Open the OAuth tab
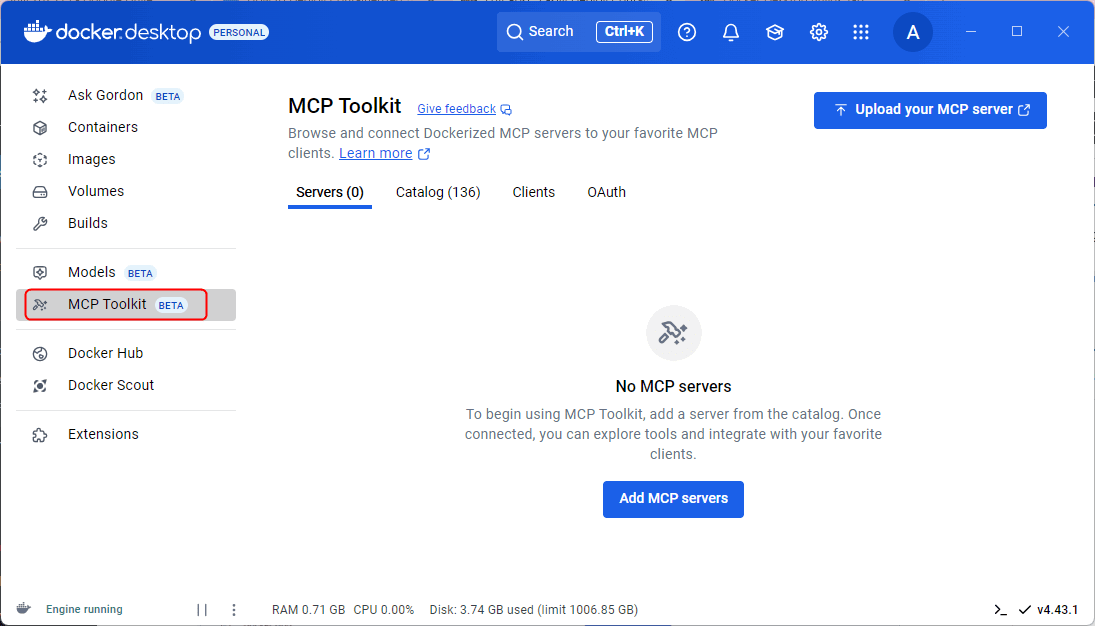1095x626 pixels. pyautogui.click(x=606, y=192)
